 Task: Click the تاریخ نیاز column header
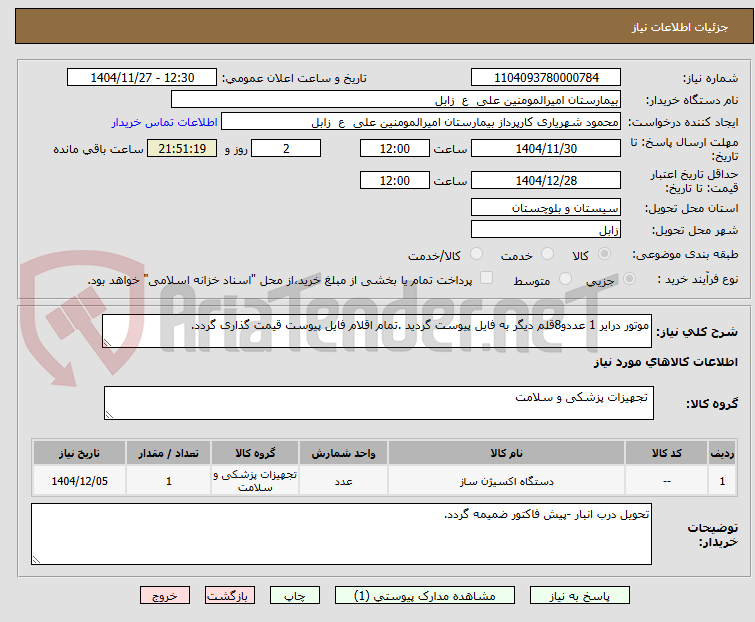pos(79,453)
